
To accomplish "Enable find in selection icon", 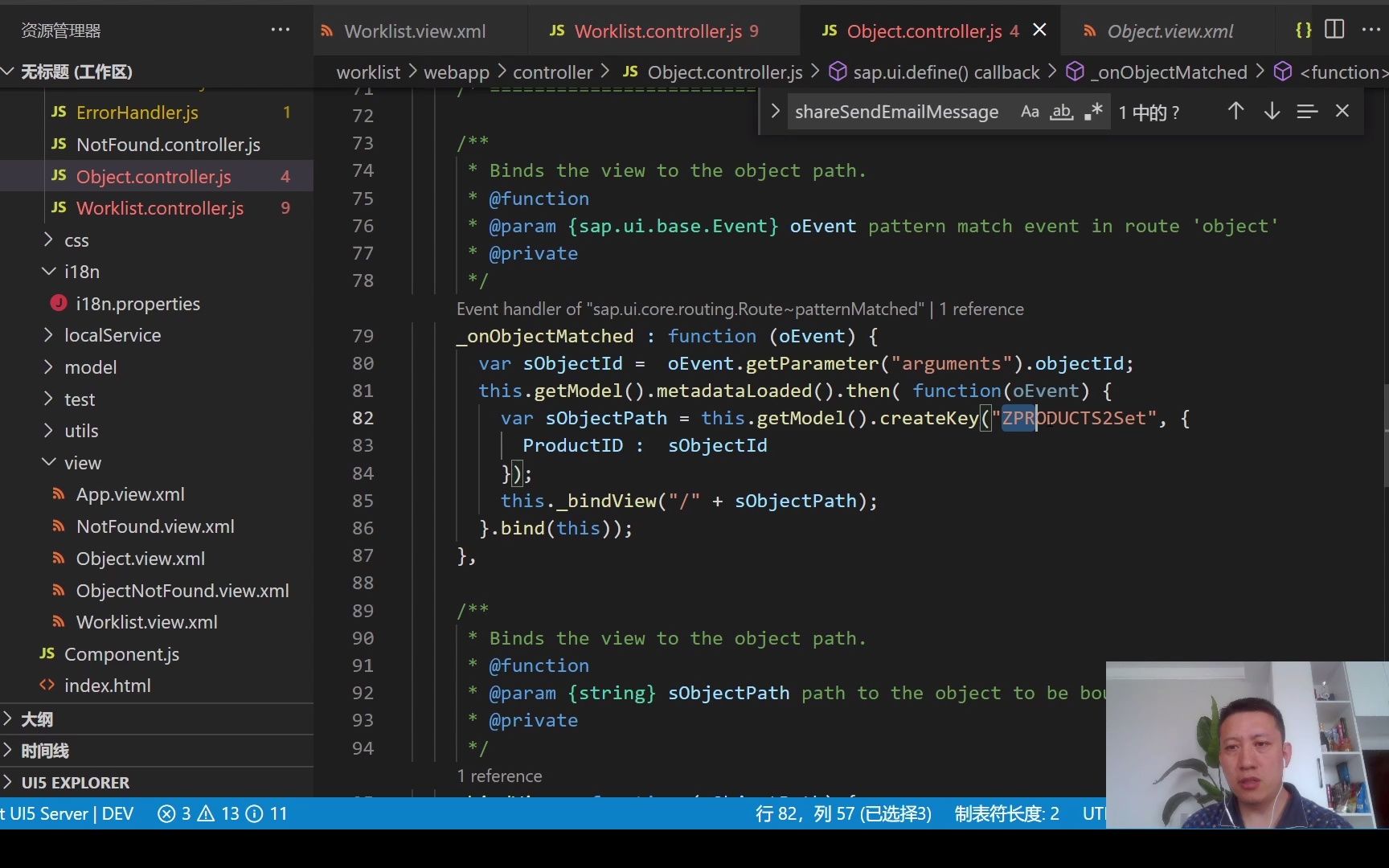I will tap(1307, 111).
